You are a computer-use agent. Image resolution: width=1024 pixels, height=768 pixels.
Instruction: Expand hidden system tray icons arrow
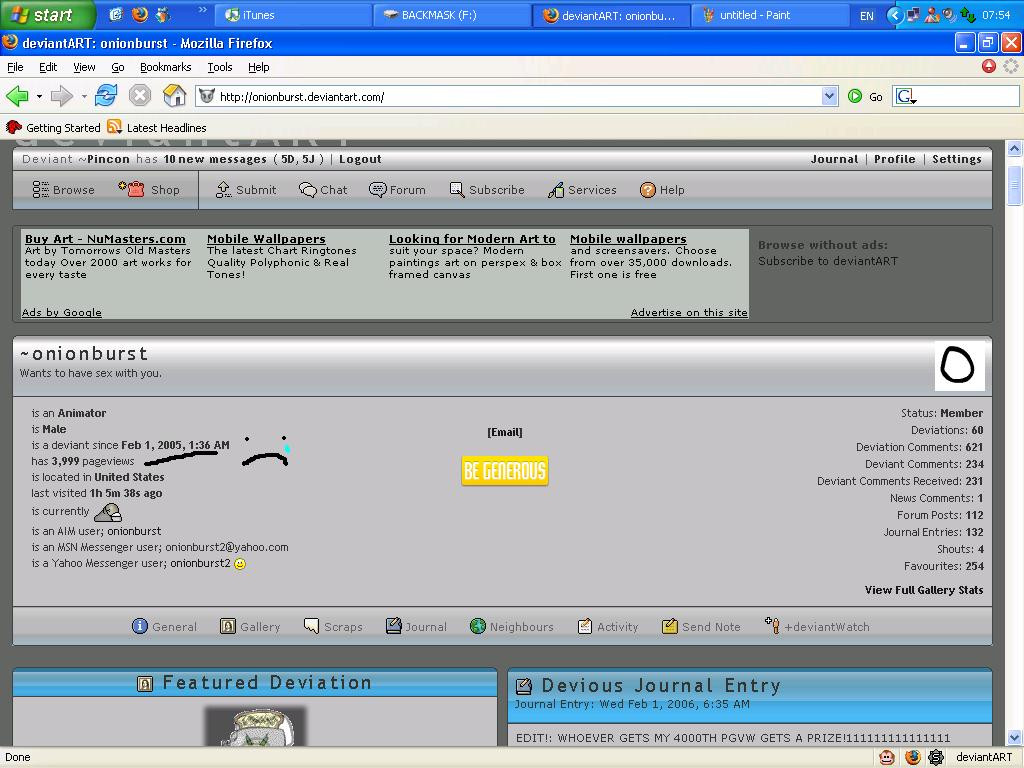(x=895, y=15)
